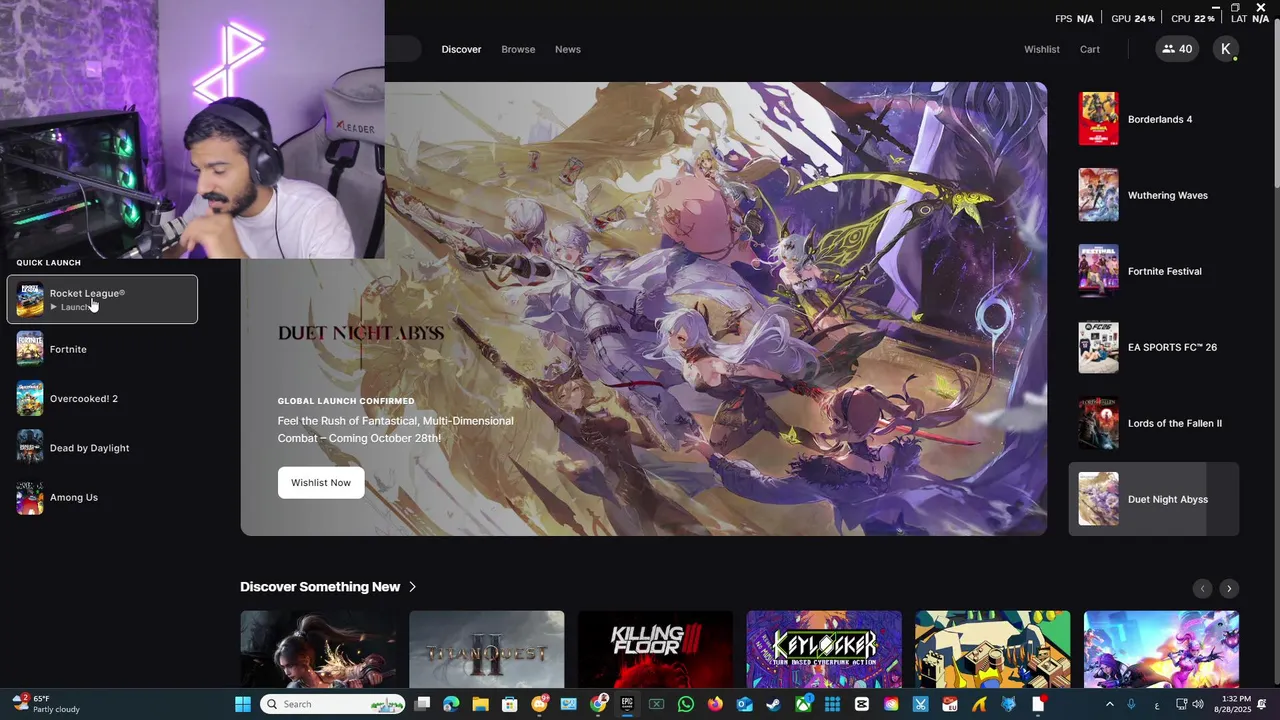The height and width of the screenshot is (720, 1280).
Task: Click the Windows taskbar Search box
Action: (333, 704)
